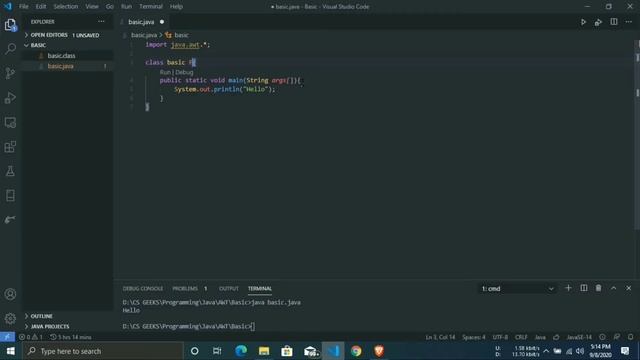
Task: Open Explorer Views and More Actions ellipsis
Action: click(x=101, y=22)
